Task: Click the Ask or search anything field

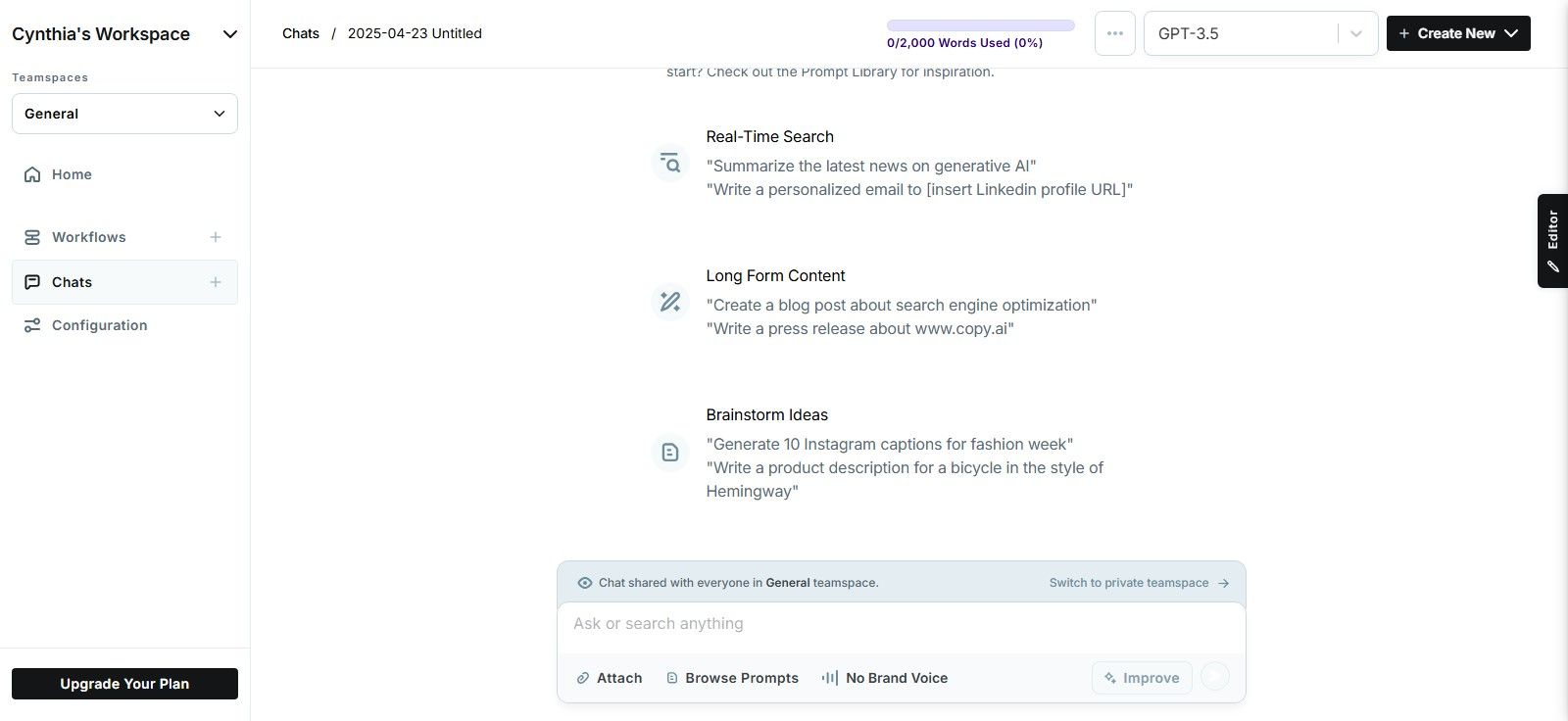Action: pyautogui.click(x=901, y=624)
